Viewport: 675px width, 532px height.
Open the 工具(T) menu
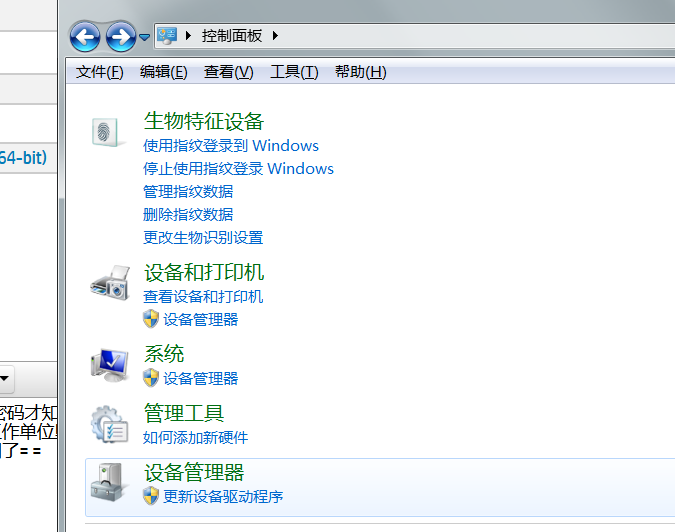[294, 72]
